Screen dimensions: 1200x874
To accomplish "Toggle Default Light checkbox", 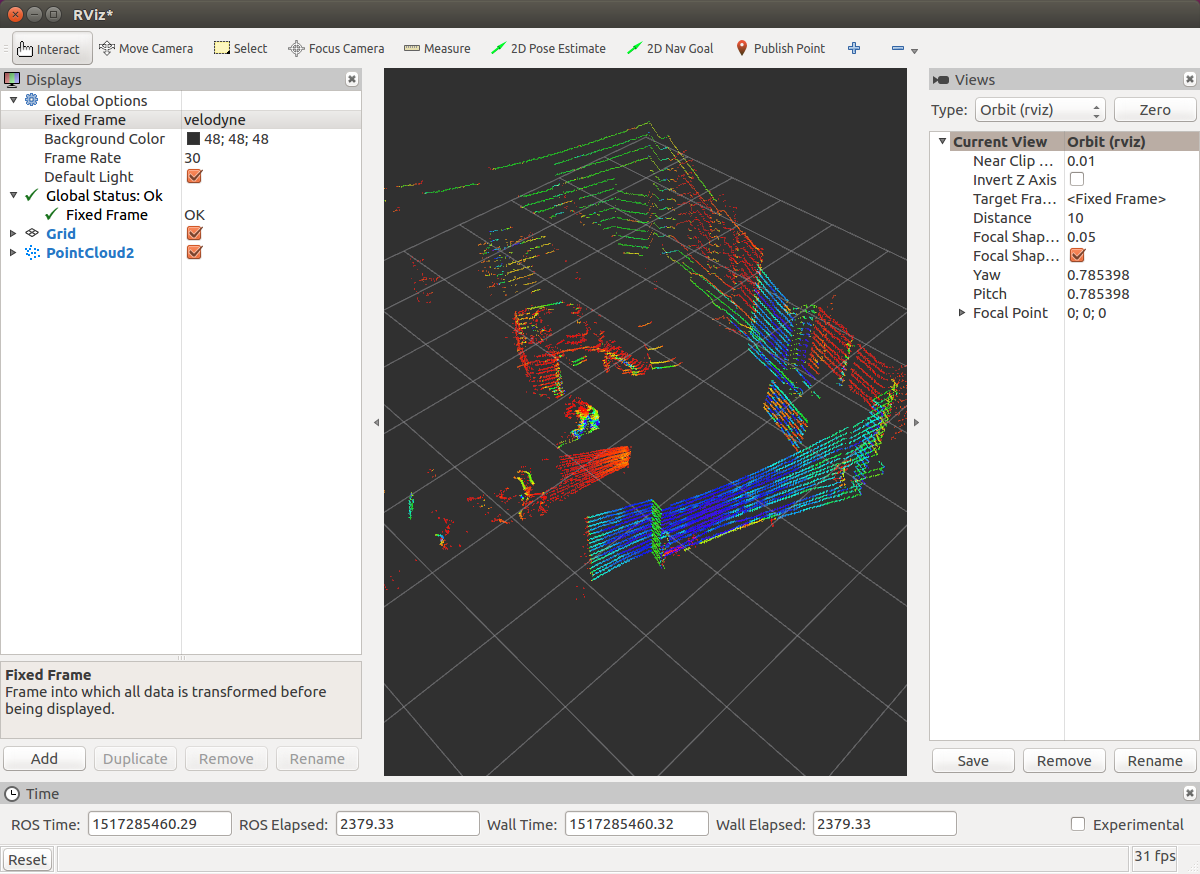I will pyautogui.click(x=194, y=176).
